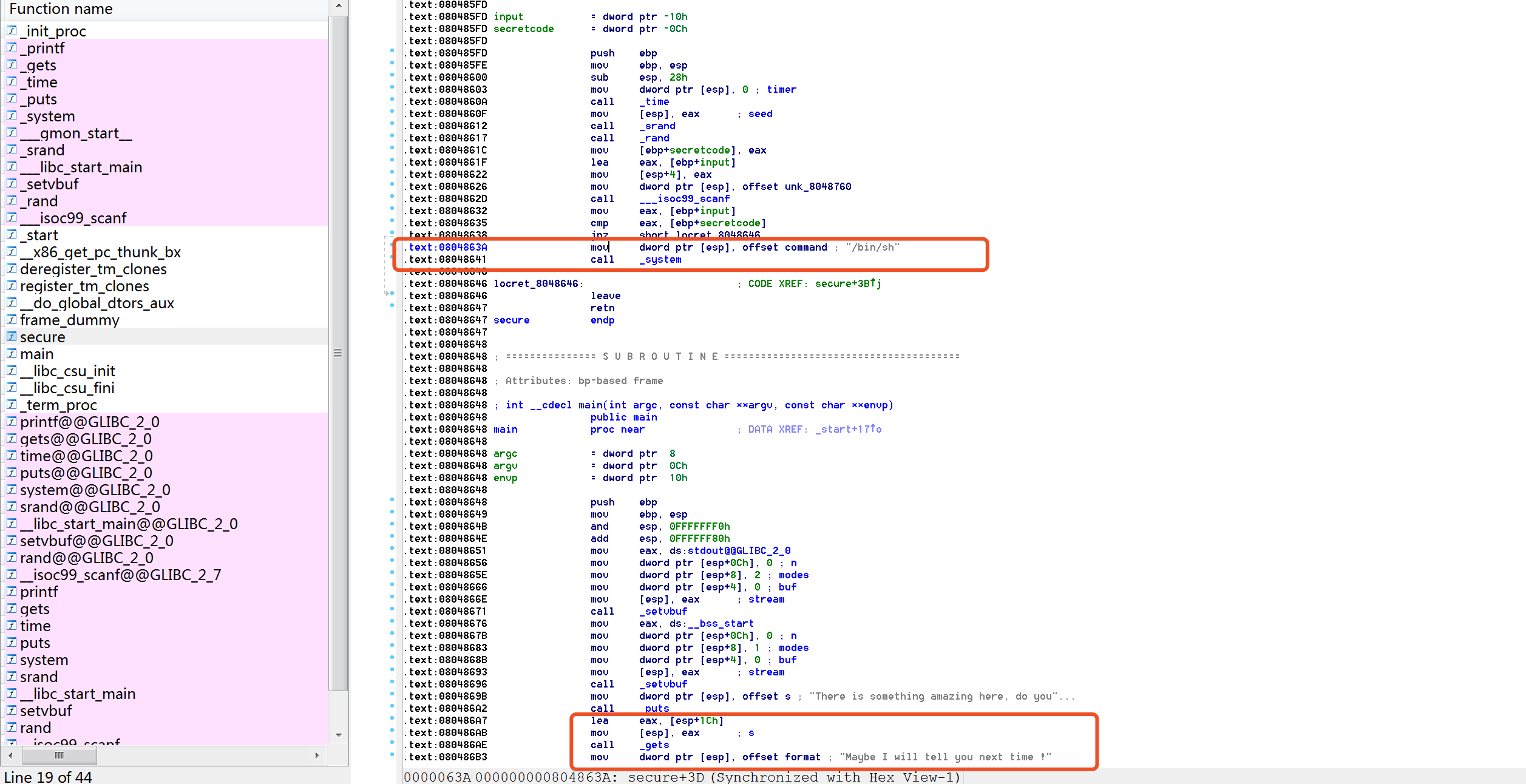Select puts@@GLIBC_2_0 entry
1526x784 pixels.
click(86, 473)
